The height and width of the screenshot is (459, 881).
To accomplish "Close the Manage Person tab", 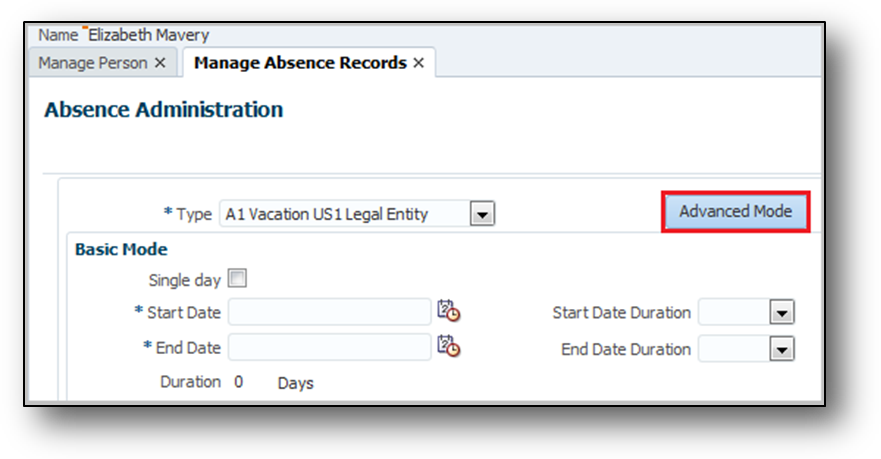I will pyautogui.click(x=159, y=63).
